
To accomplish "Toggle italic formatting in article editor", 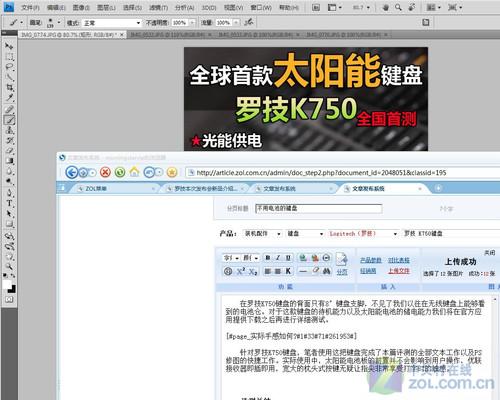I will click(278, 258).
